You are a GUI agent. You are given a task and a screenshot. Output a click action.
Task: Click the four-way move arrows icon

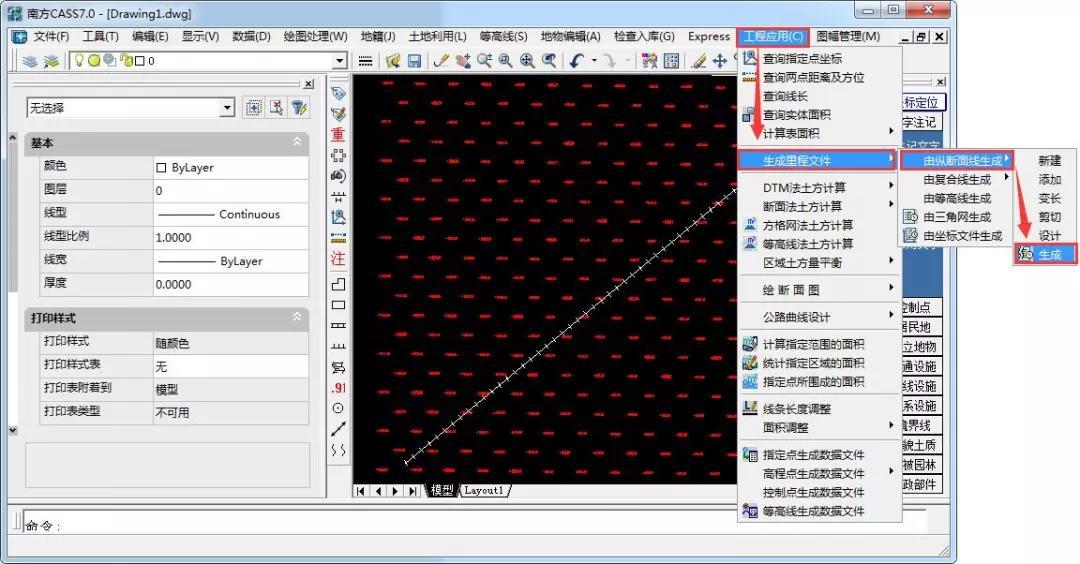click(x=720, y=61)
